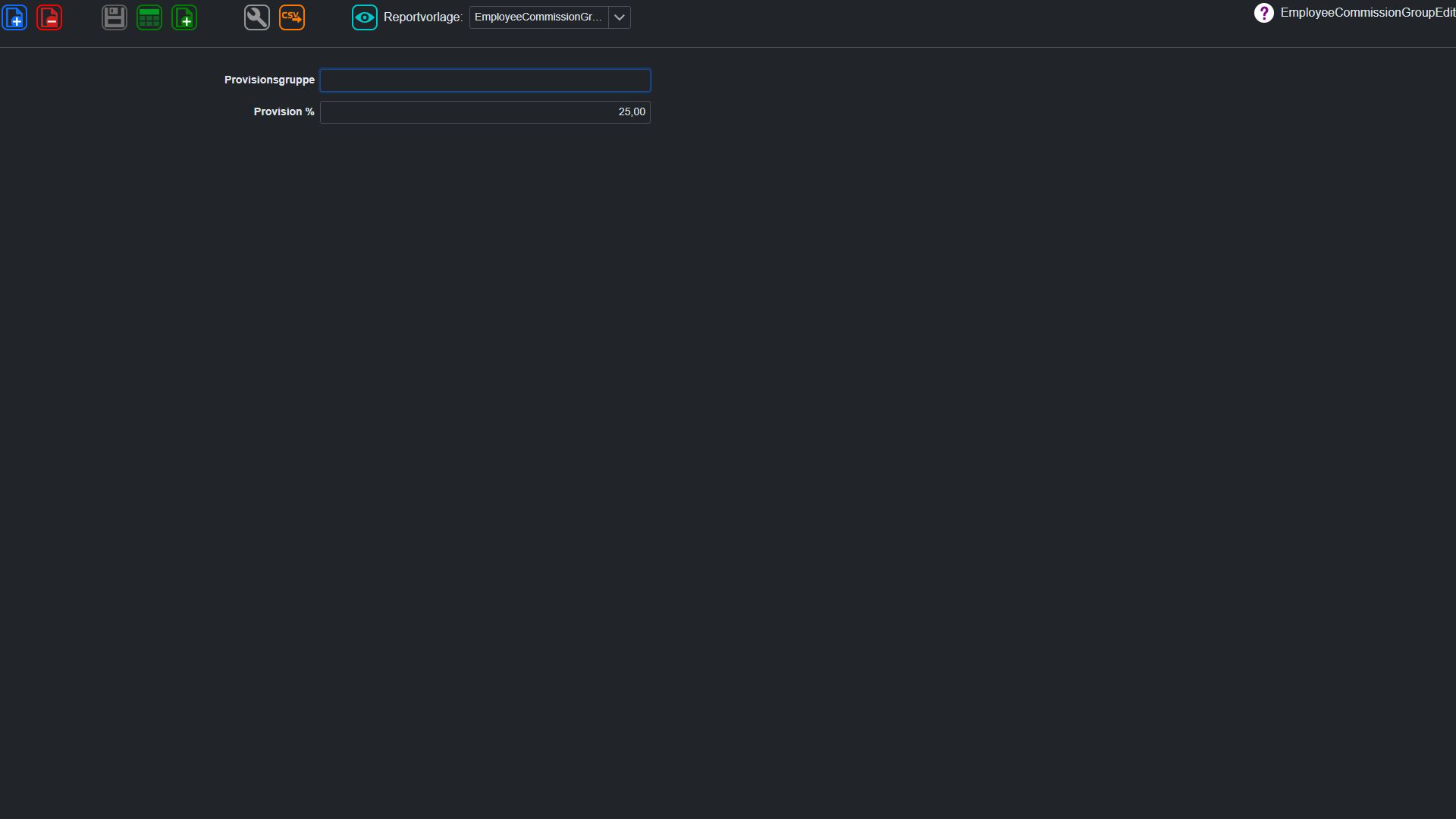This screenshot has height=819, width=1456.
Task: Click the gray floppy disk save icon
Action: (115, 17)
